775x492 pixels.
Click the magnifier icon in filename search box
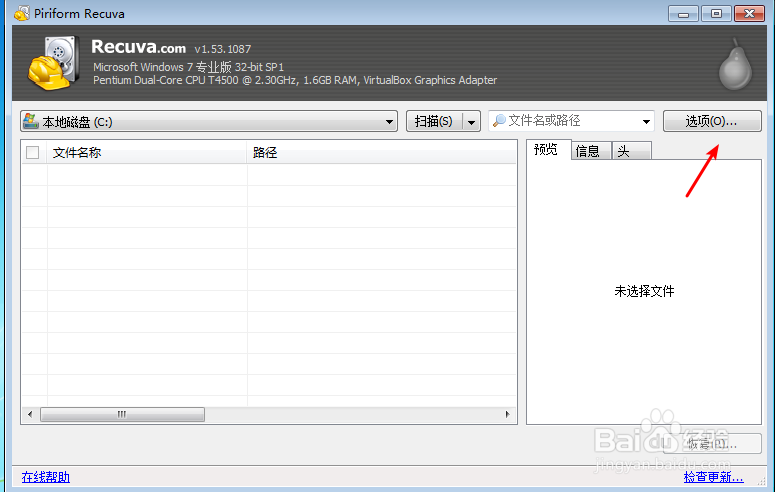point(500,120)
